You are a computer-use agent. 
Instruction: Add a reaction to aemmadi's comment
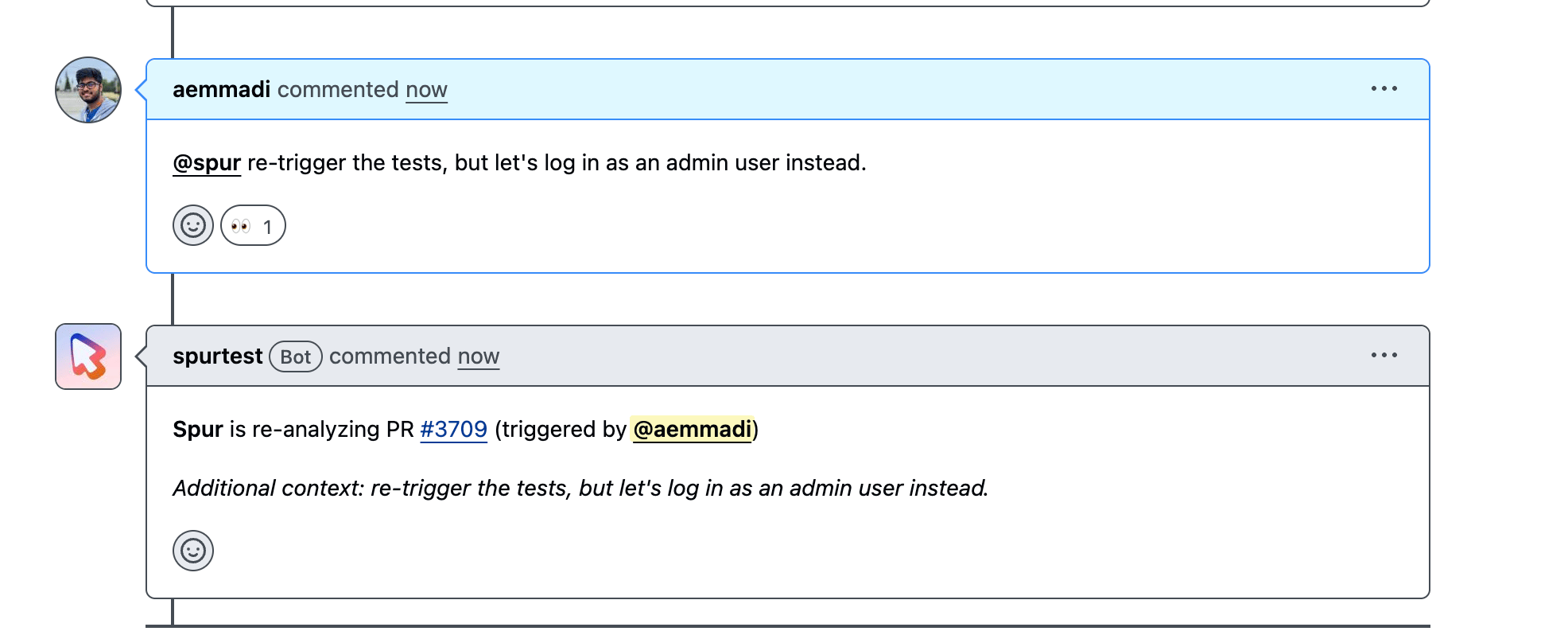point(193,225)
